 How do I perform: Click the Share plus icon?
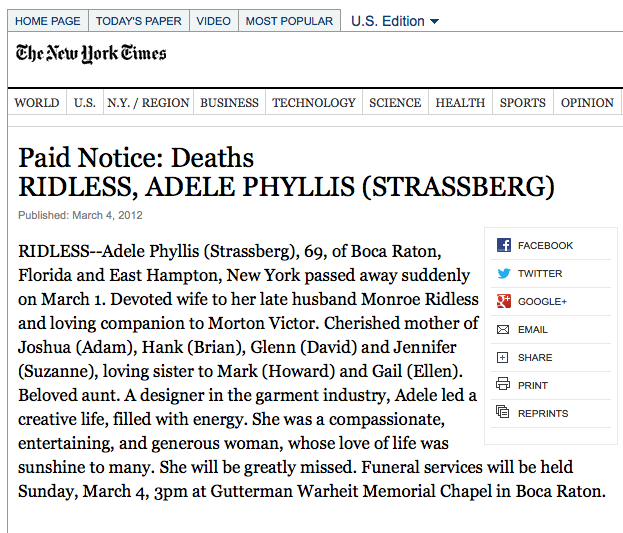[503, 357]
